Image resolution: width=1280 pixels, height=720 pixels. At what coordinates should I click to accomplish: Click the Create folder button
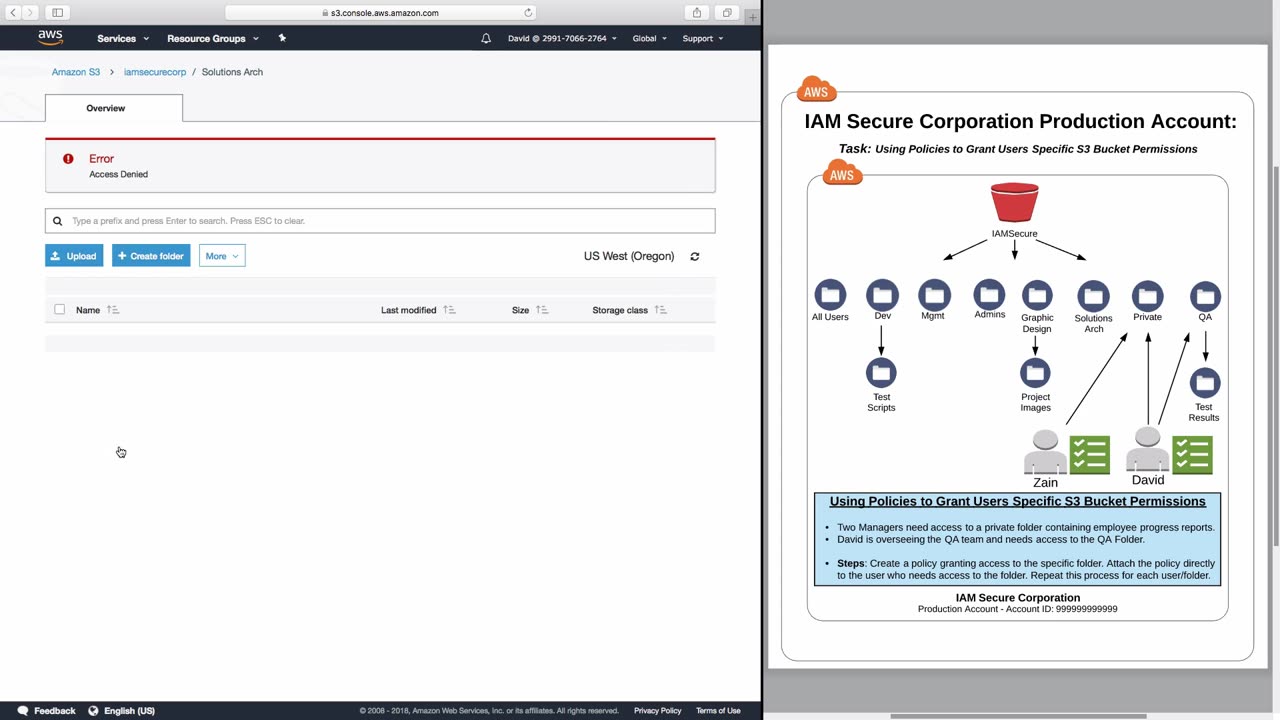click(151, 256)
